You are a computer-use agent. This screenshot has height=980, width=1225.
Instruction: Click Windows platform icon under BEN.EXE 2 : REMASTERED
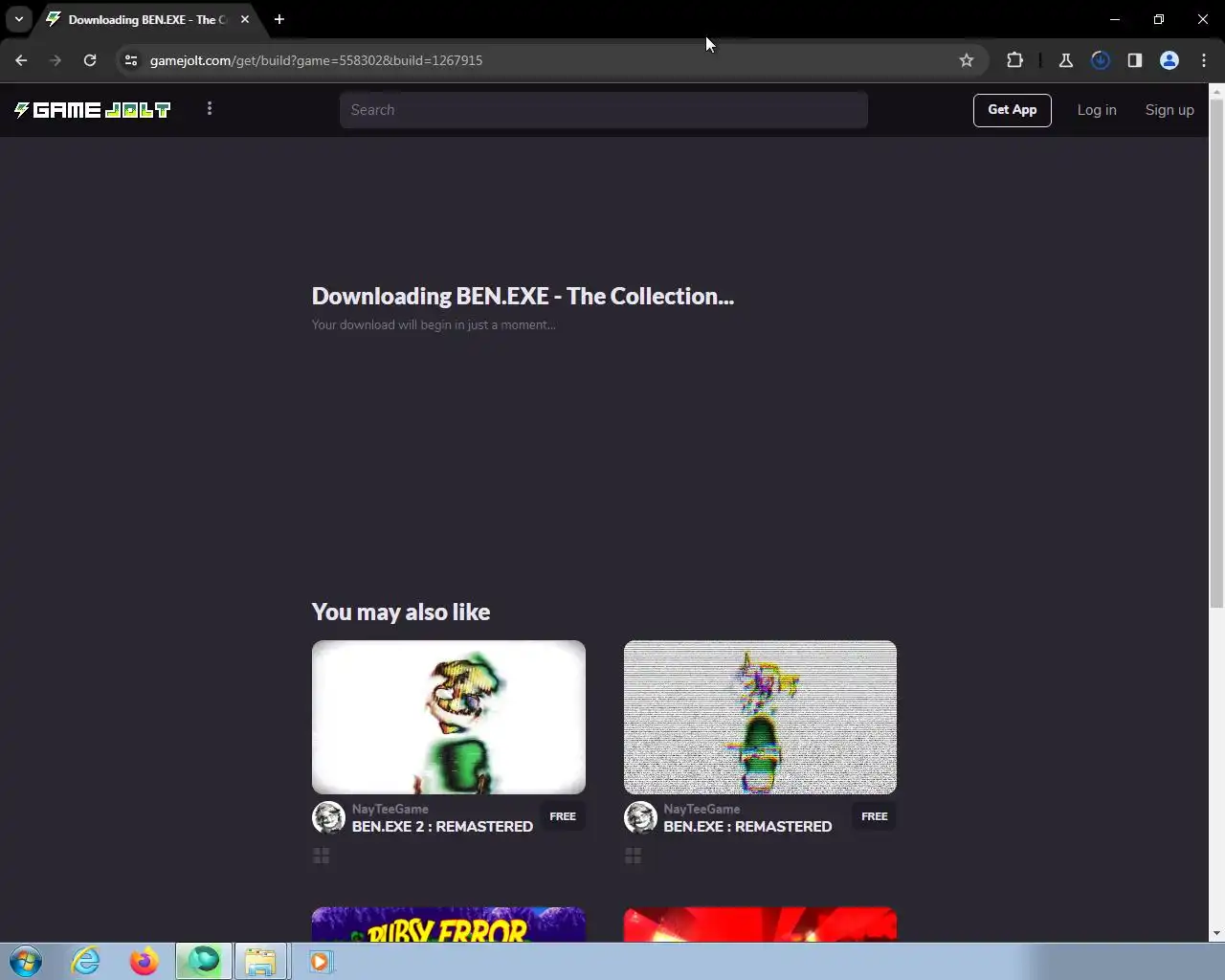tap(322, 856)
